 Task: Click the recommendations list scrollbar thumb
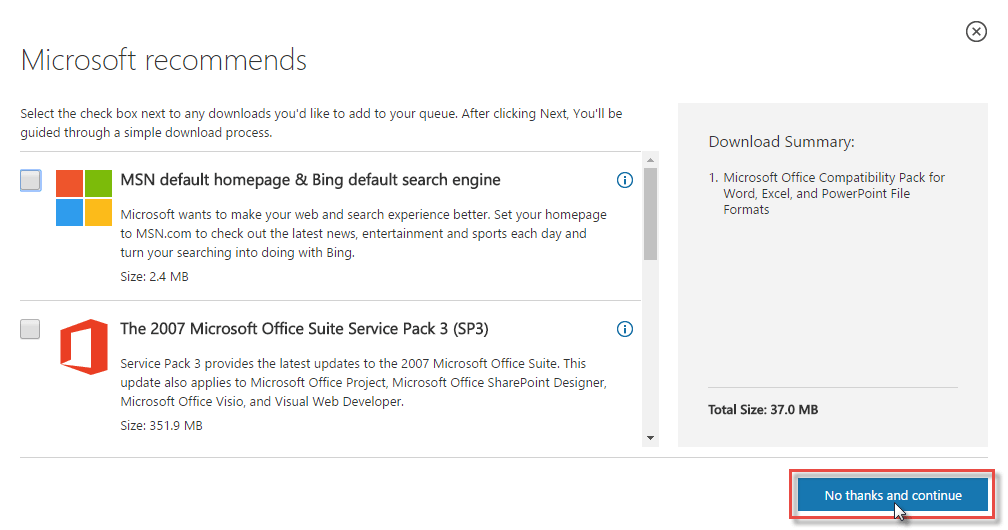[x=651, y=214]
